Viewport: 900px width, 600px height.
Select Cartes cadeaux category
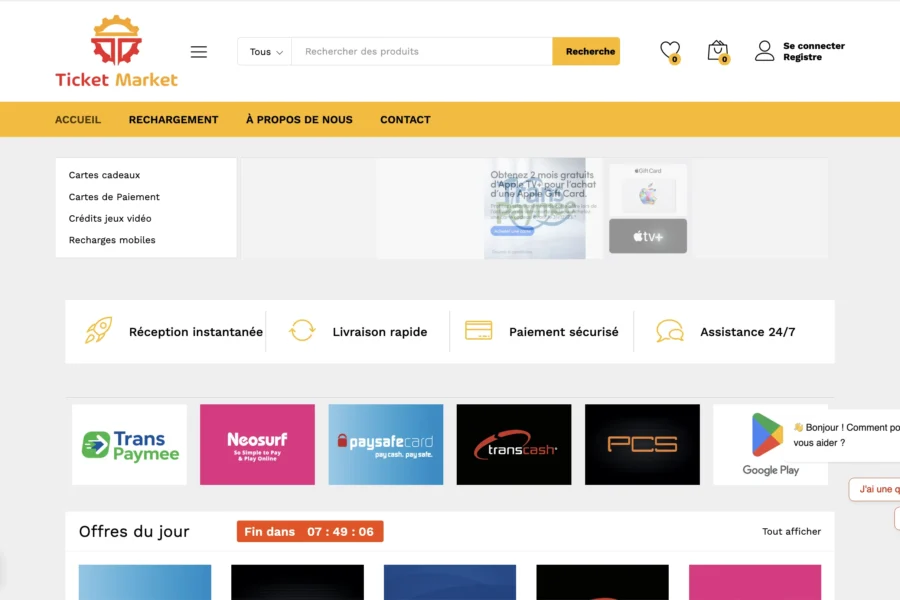[x=104, y=175]
